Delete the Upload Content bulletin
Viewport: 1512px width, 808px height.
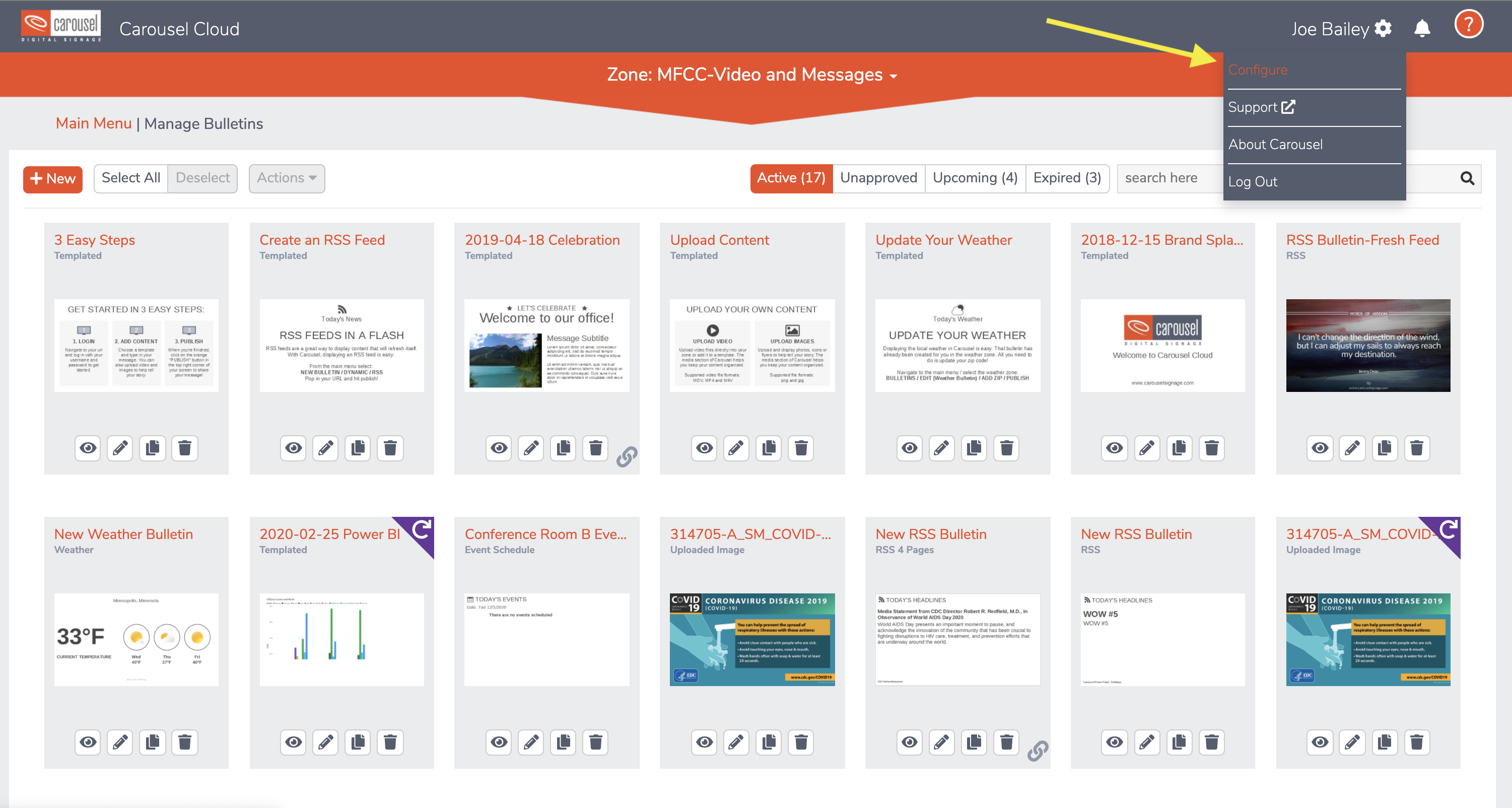click(x=801, y=448)
